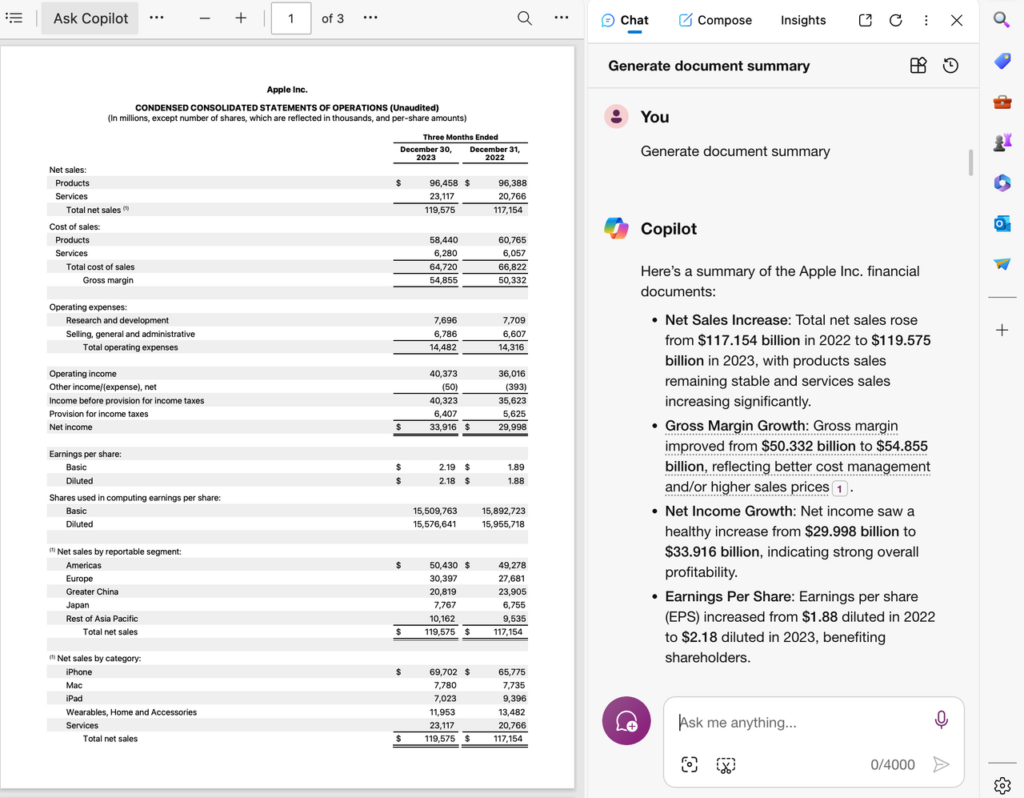Switch to the Insights tab

pyautogui.click(x=803, y=20)
